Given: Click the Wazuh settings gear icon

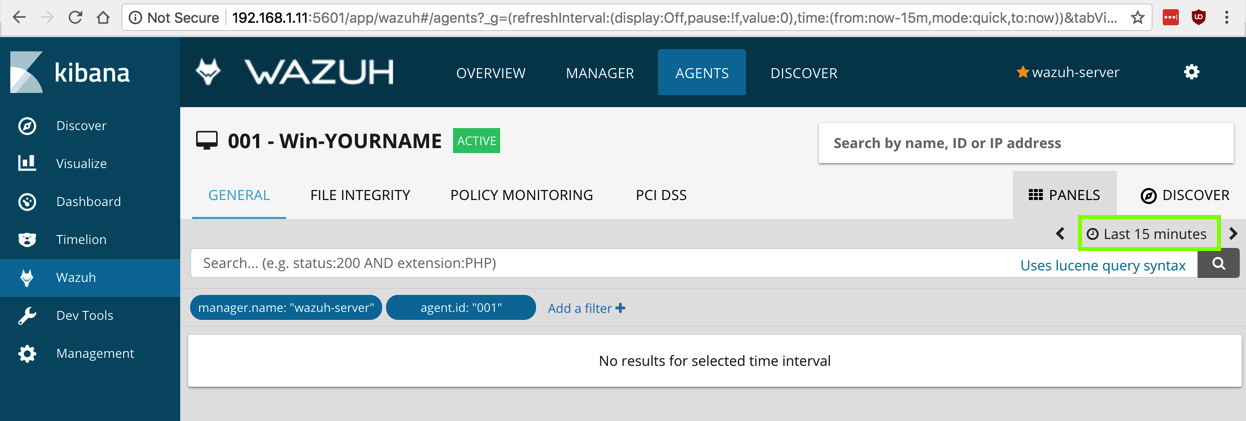Looking at the screenshot, I should tap(1191, 72).
